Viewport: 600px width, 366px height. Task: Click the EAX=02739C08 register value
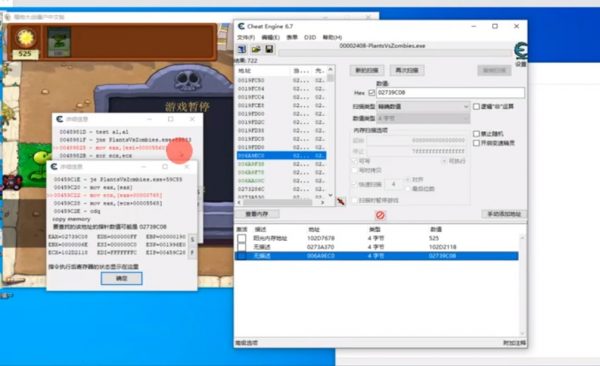(68, 237)
